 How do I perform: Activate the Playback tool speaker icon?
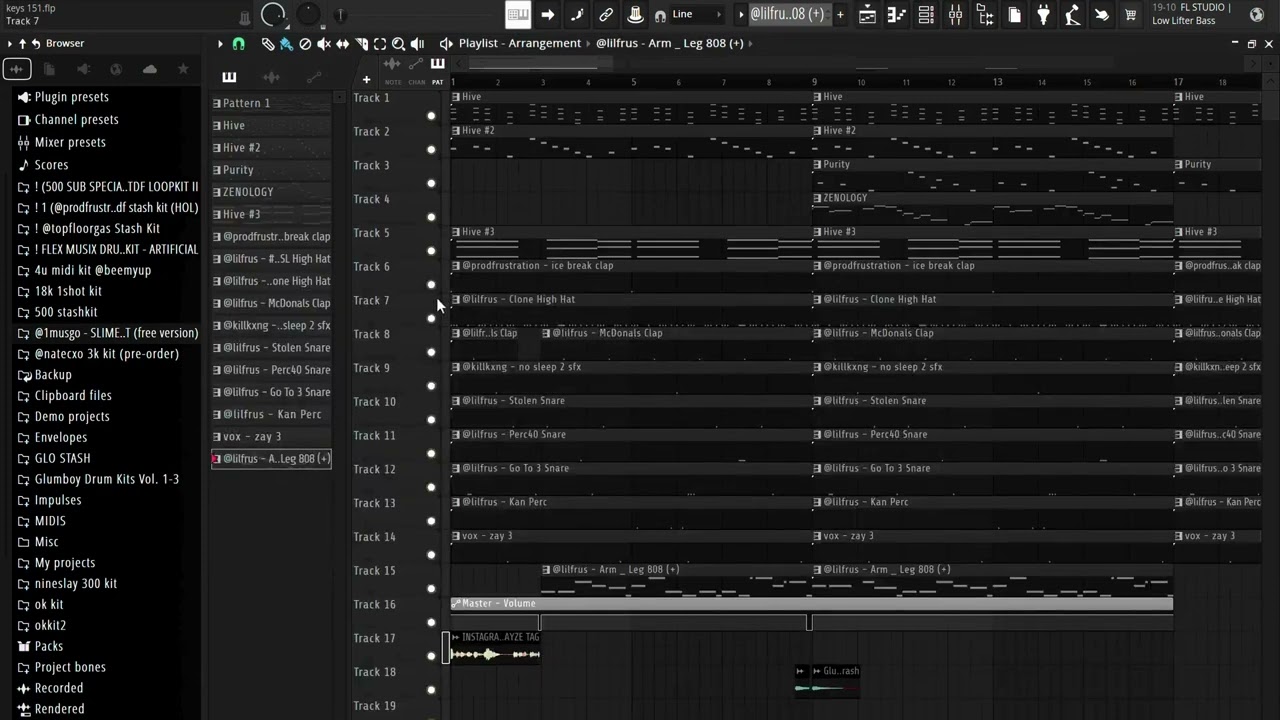click(417, 44)
